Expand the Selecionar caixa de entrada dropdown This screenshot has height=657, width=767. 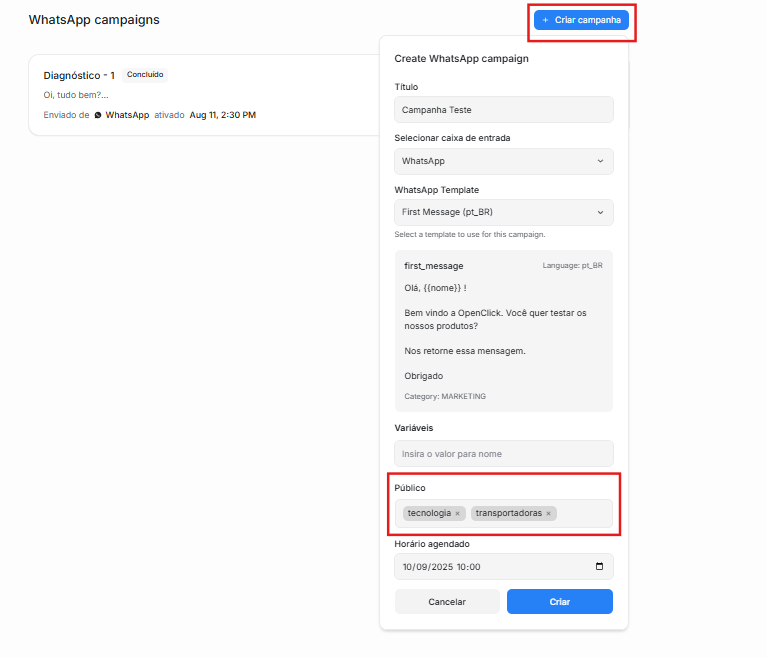click(504, 161)
